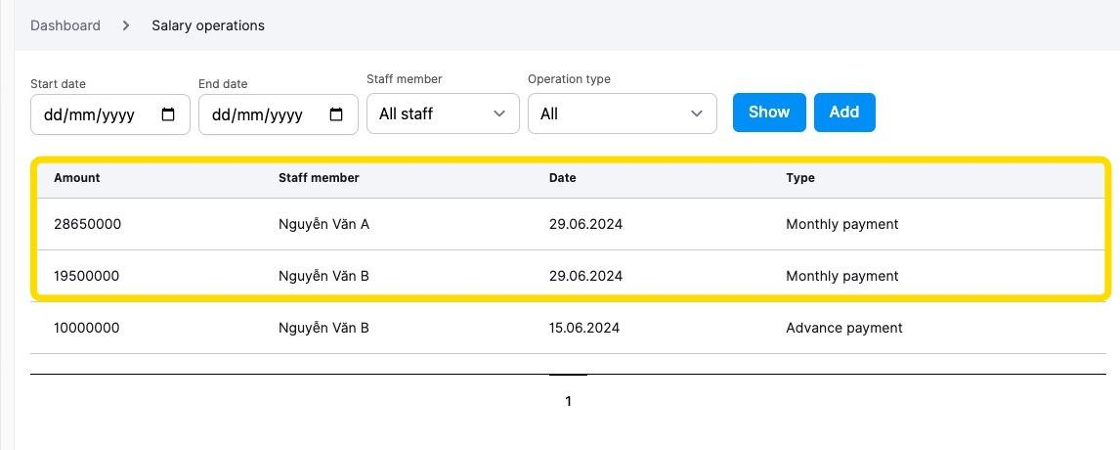This screenshot has width=1120, height=450.
Task: Go to pagination page 1
Action: coord(568,401)
